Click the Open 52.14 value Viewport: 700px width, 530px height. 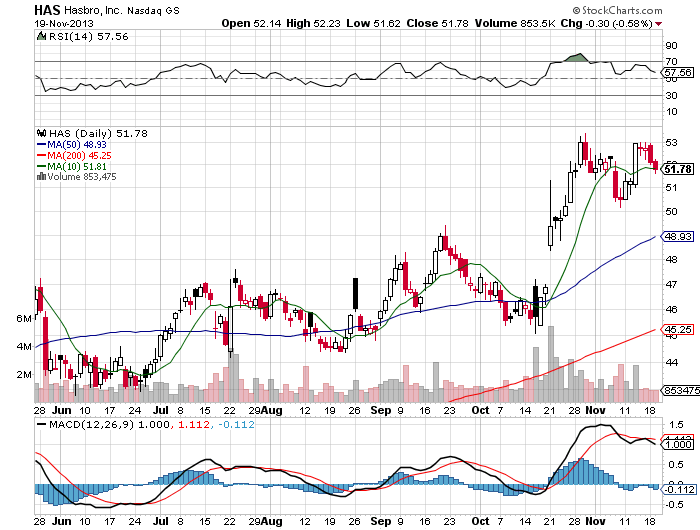click(251, 23)
